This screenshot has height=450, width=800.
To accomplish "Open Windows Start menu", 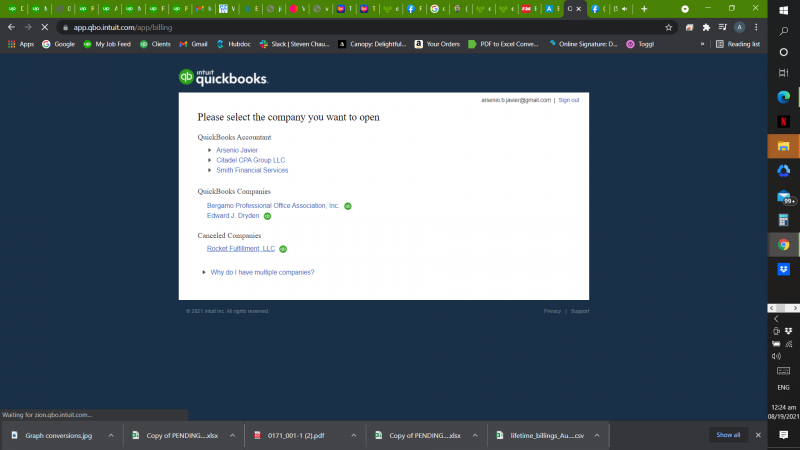I will point(784,10).
